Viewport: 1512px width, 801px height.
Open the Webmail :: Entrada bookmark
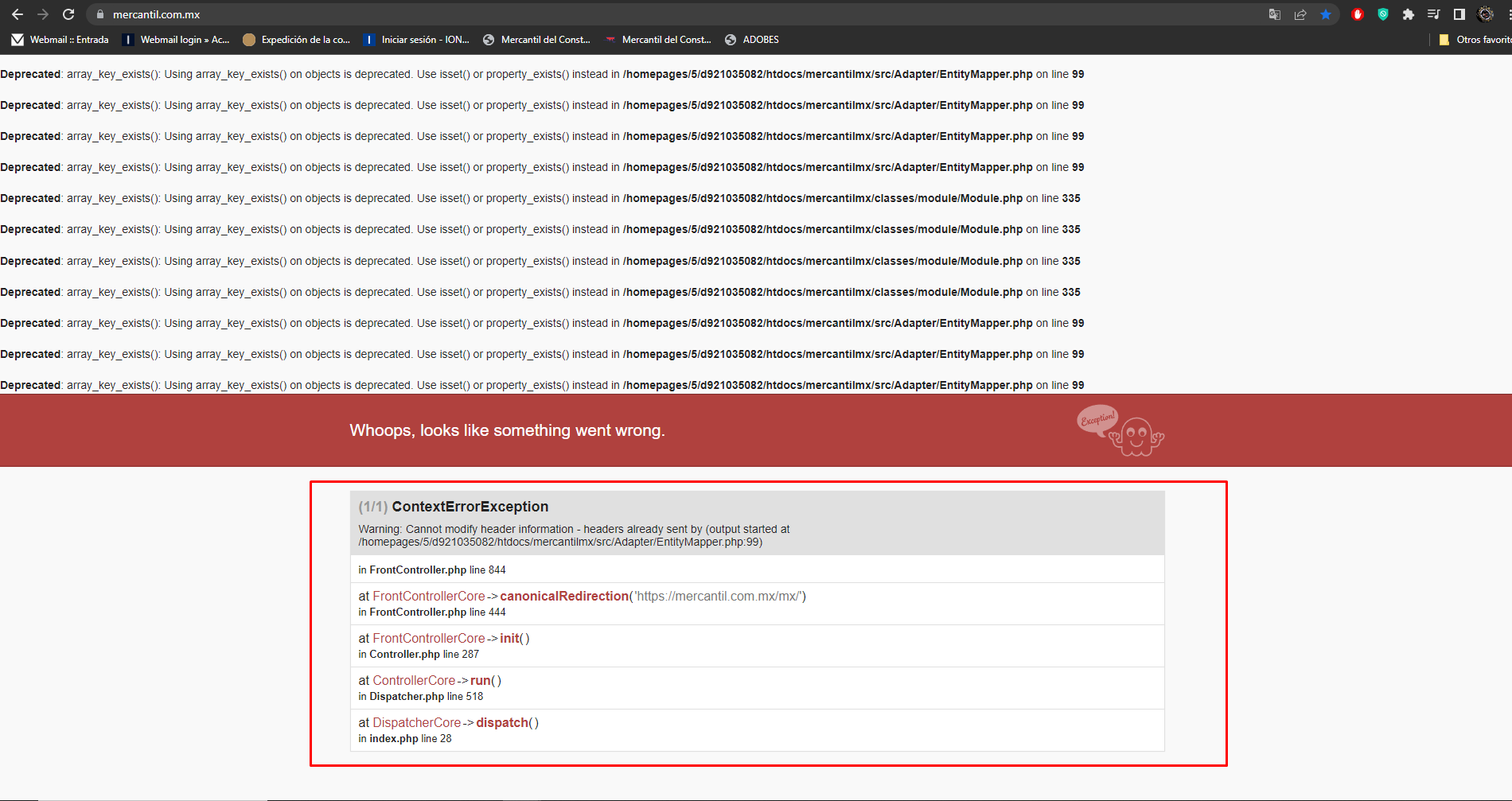(60, 40)
